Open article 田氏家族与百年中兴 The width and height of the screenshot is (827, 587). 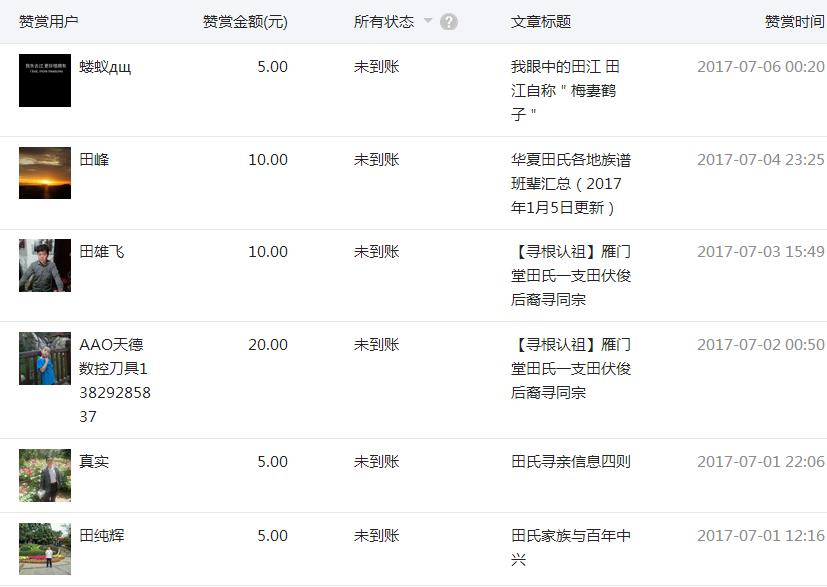pyautogui.click(x=571, y=547)
